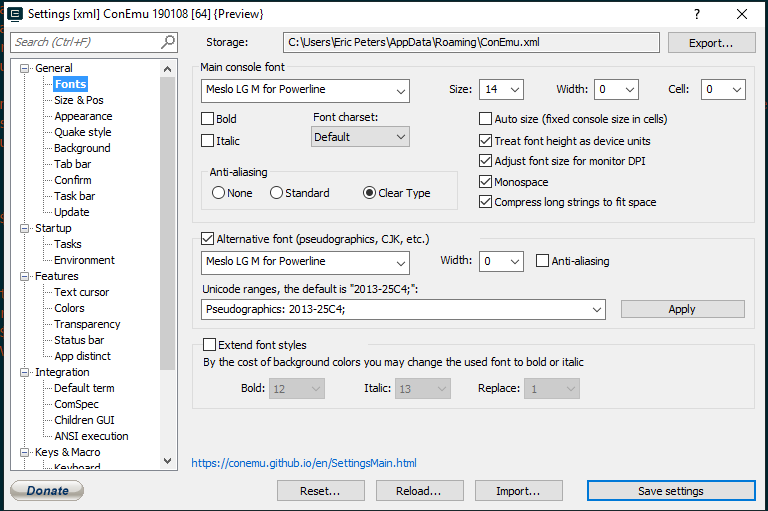768x511 pixels.
Task: Click the Reset... button
Action: tap(320, 490)
